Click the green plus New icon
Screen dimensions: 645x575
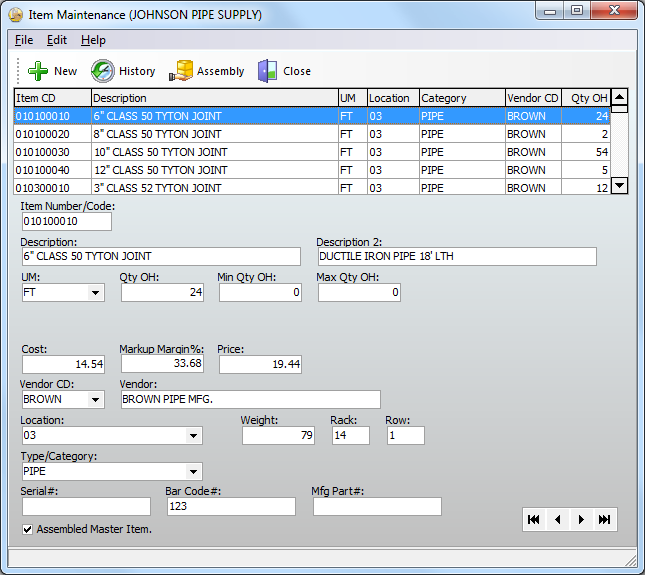38,71
